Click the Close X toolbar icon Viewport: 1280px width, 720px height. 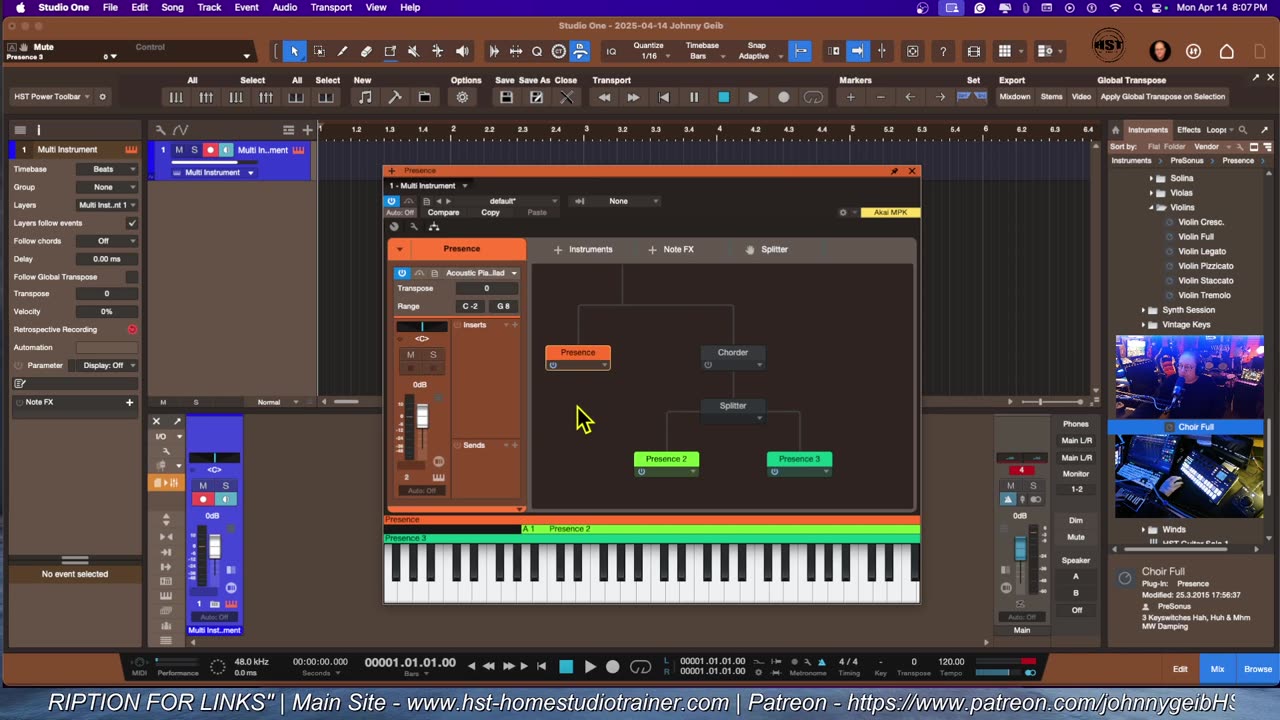(x=566, y=97)
